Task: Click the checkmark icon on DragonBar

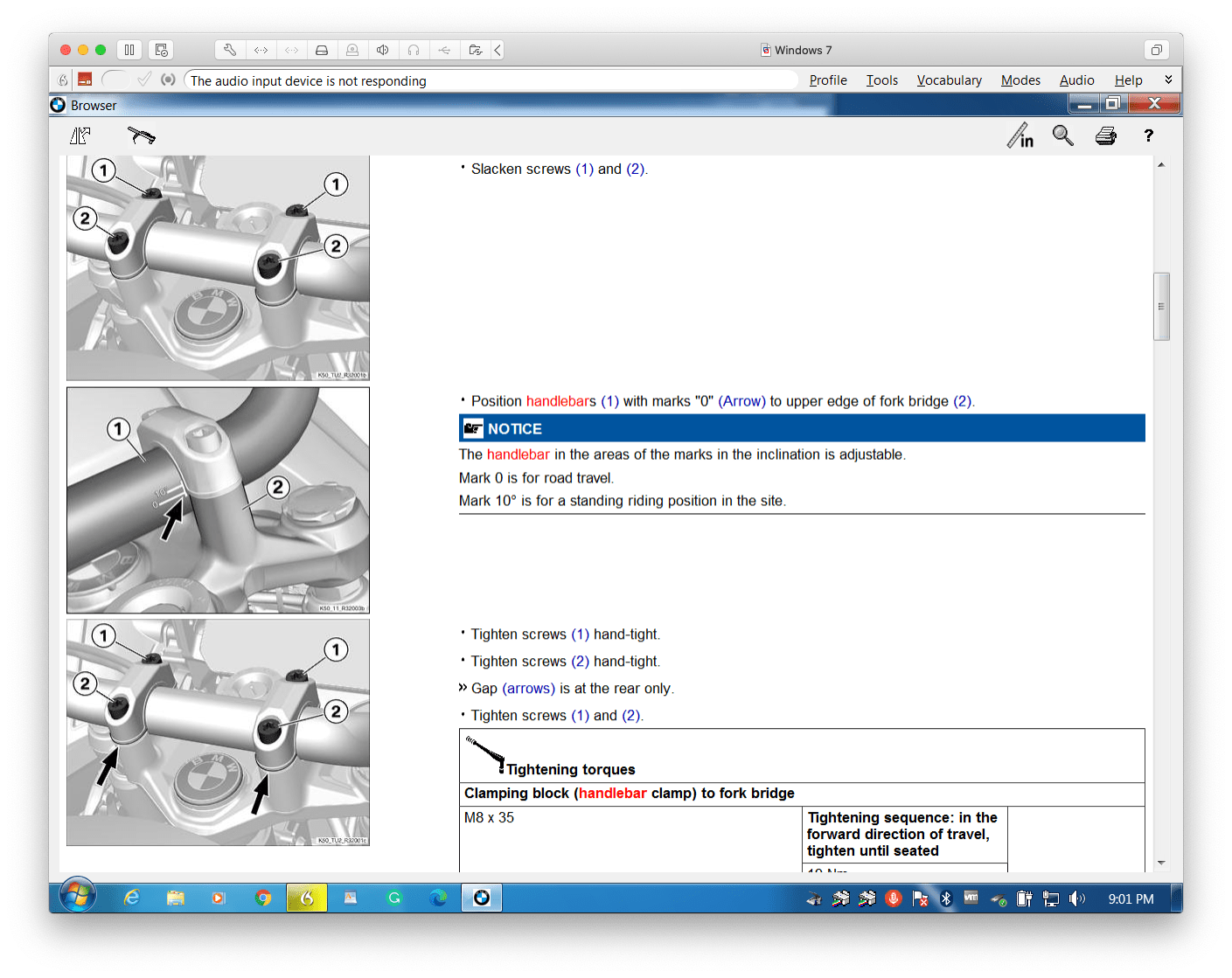Action: tap(144, 80)
